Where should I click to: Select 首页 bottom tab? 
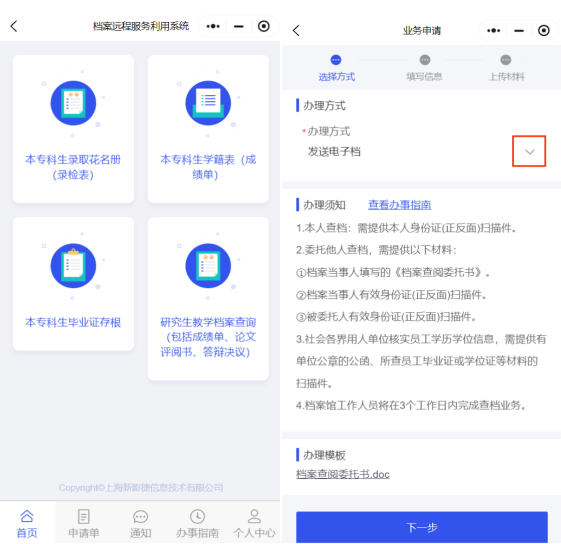[x=27, y=523]
